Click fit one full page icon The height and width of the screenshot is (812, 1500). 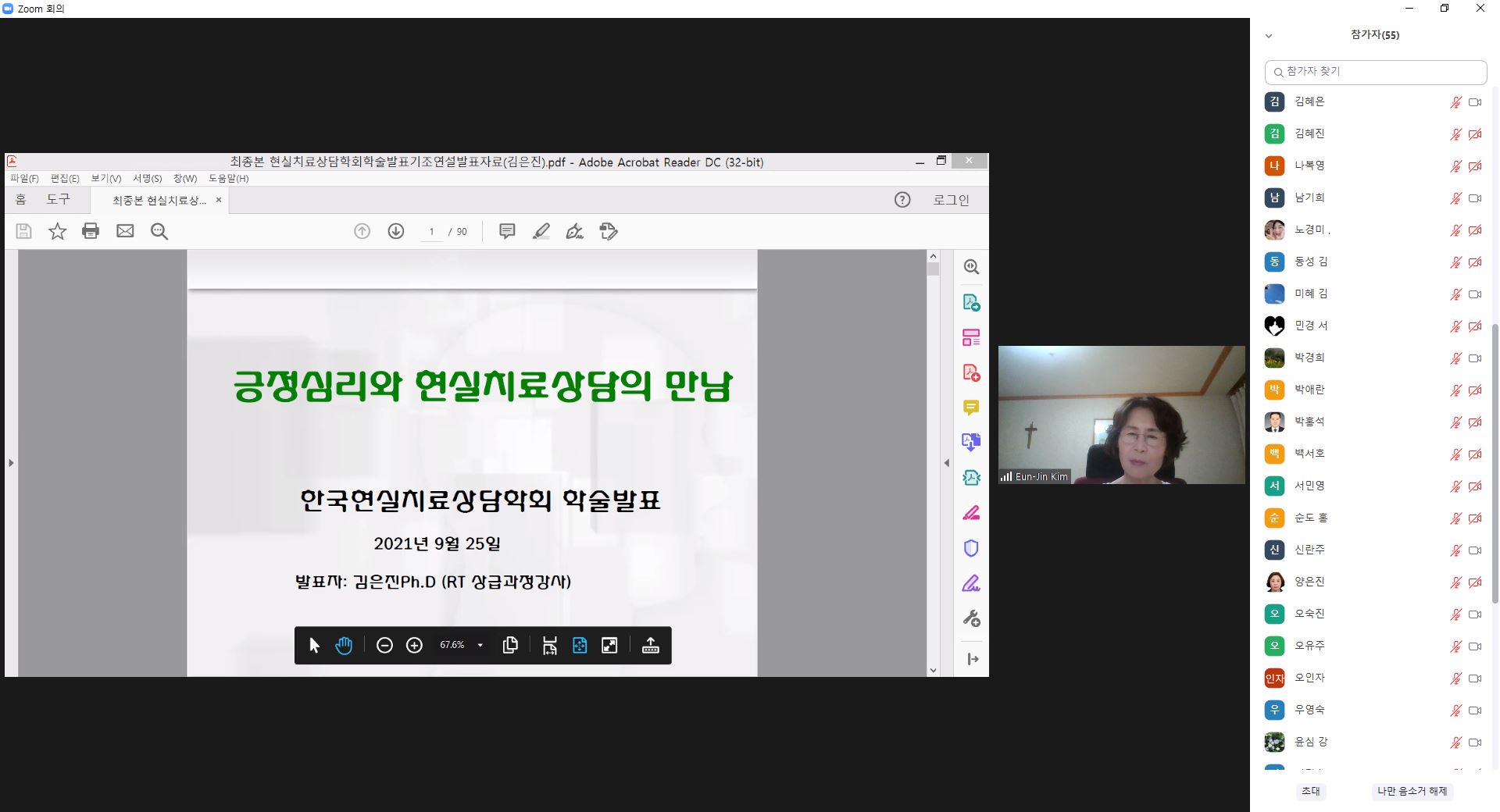coord(580,646)
